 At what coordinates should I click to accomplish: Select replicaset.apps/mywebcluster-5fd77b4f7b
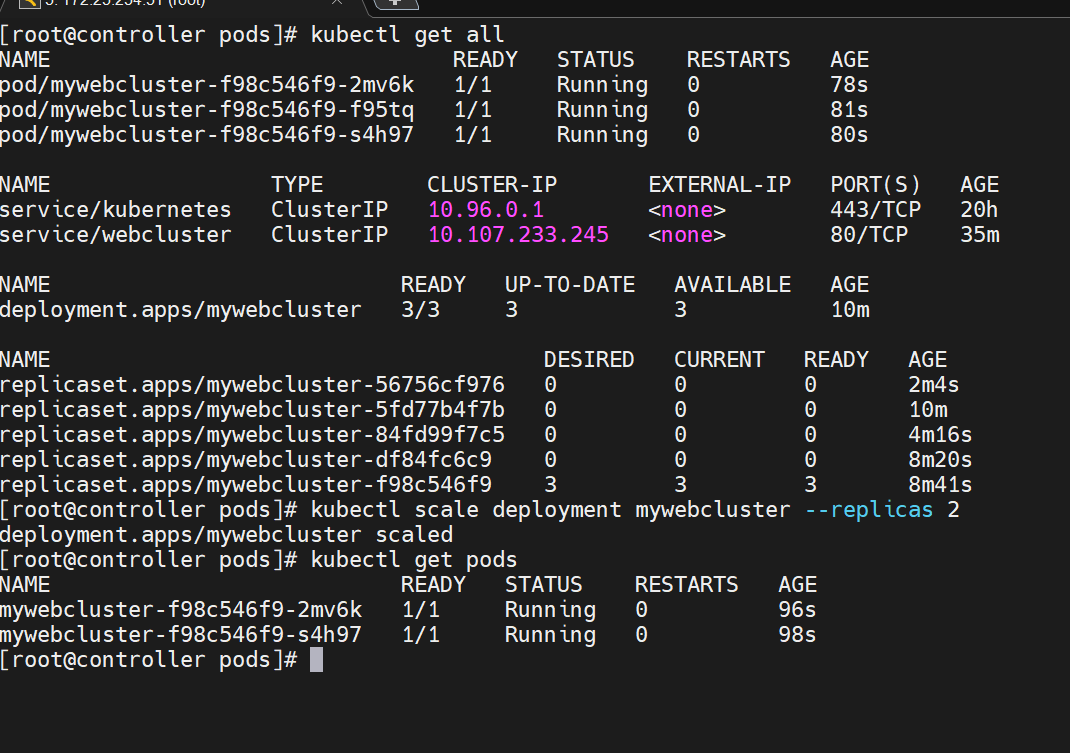(x=252, y=410)
